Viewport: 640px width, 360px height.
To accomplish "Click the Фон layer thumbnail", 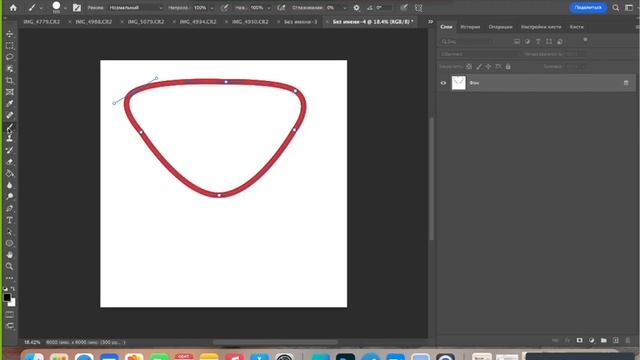I will (458, 83).
